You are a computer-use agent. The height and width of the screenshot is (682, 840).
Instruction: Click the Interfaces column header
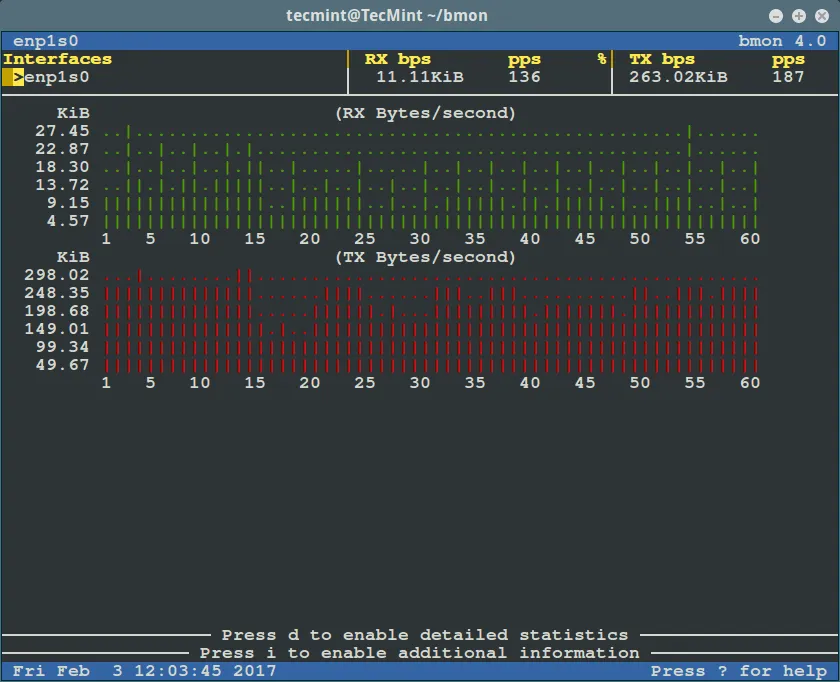click(57, 59)
